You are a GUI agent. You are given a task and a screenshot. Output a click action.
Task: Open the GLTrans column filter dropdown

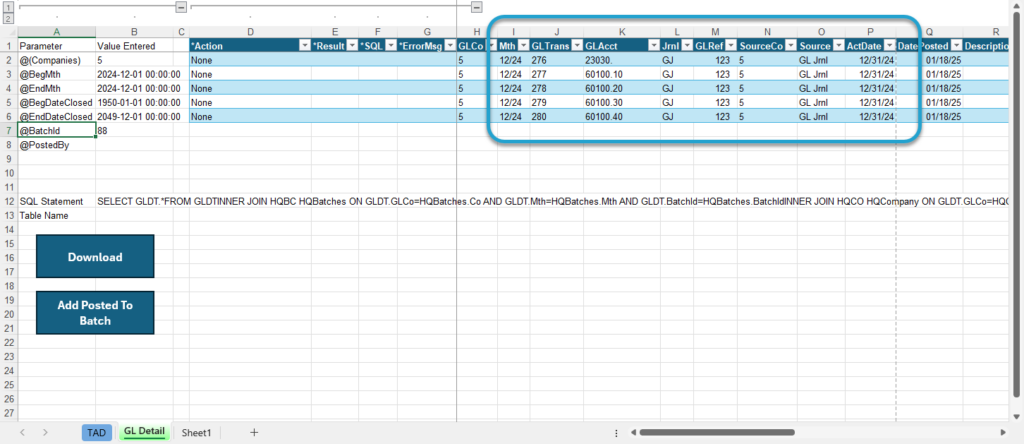pyautogui.click(x=577, y=46)
